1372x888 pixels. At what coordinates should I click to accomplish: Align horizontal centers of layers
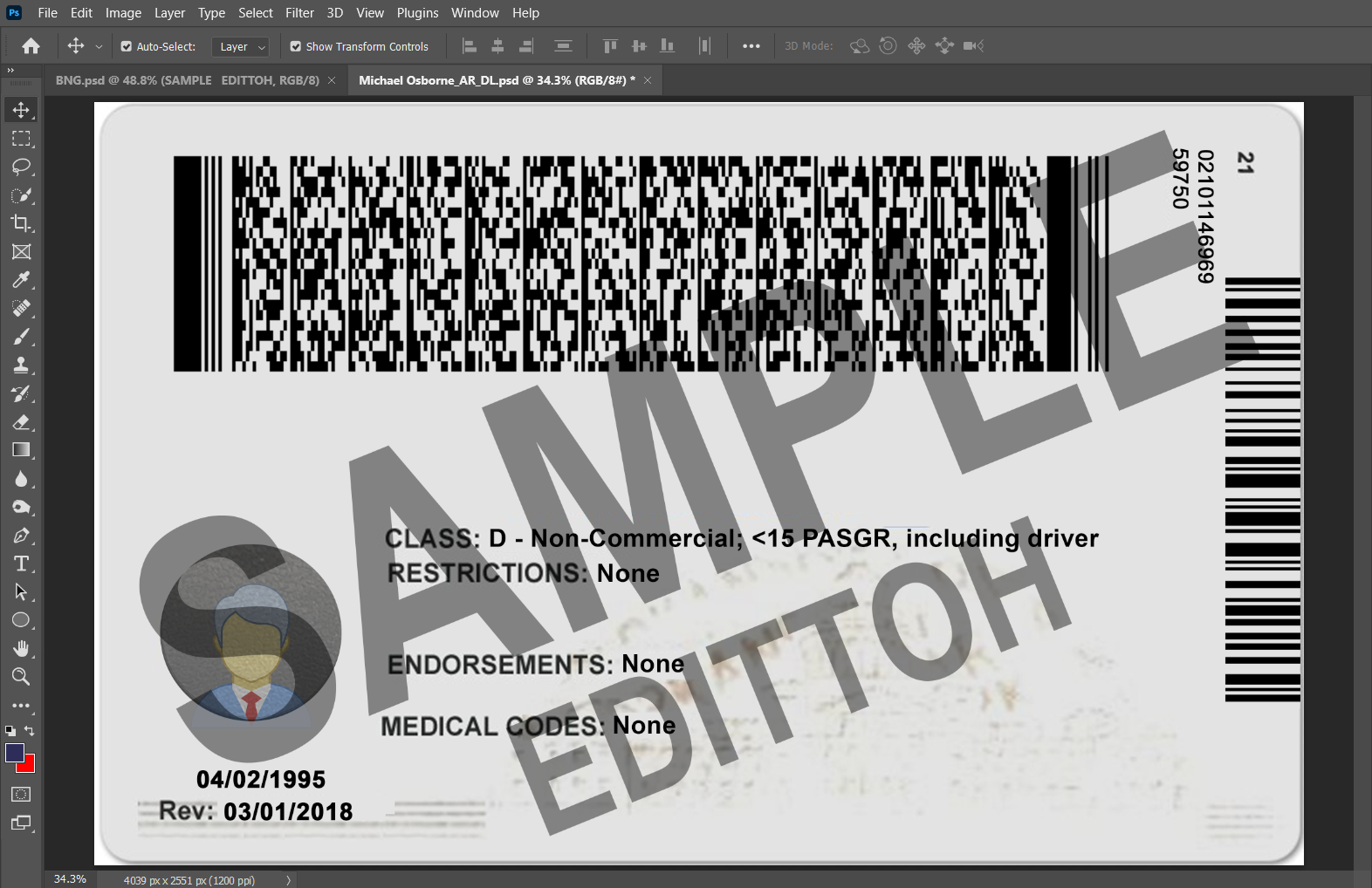pos(497,46)
